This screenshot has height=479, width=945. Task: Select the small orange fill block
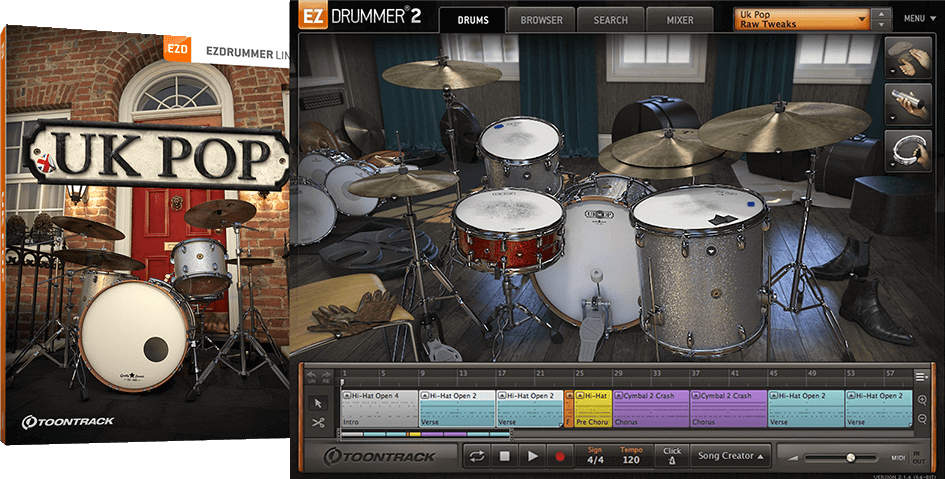point(568,409)
